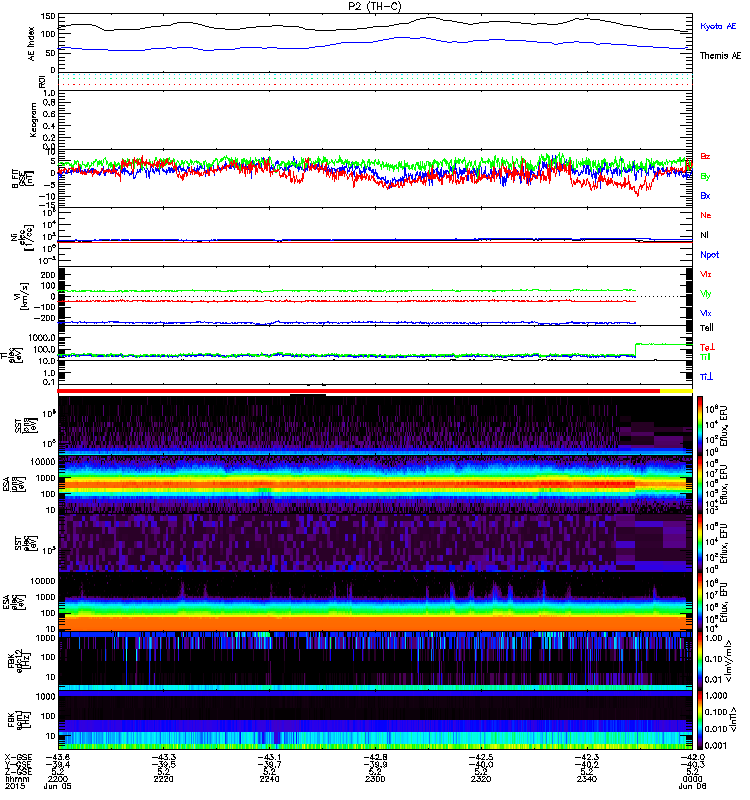Click the -200 tick on Vi axis
Image resolution: width=750 pixels, height=800 pixels.
pyautogui.click(x=45, y=318)
